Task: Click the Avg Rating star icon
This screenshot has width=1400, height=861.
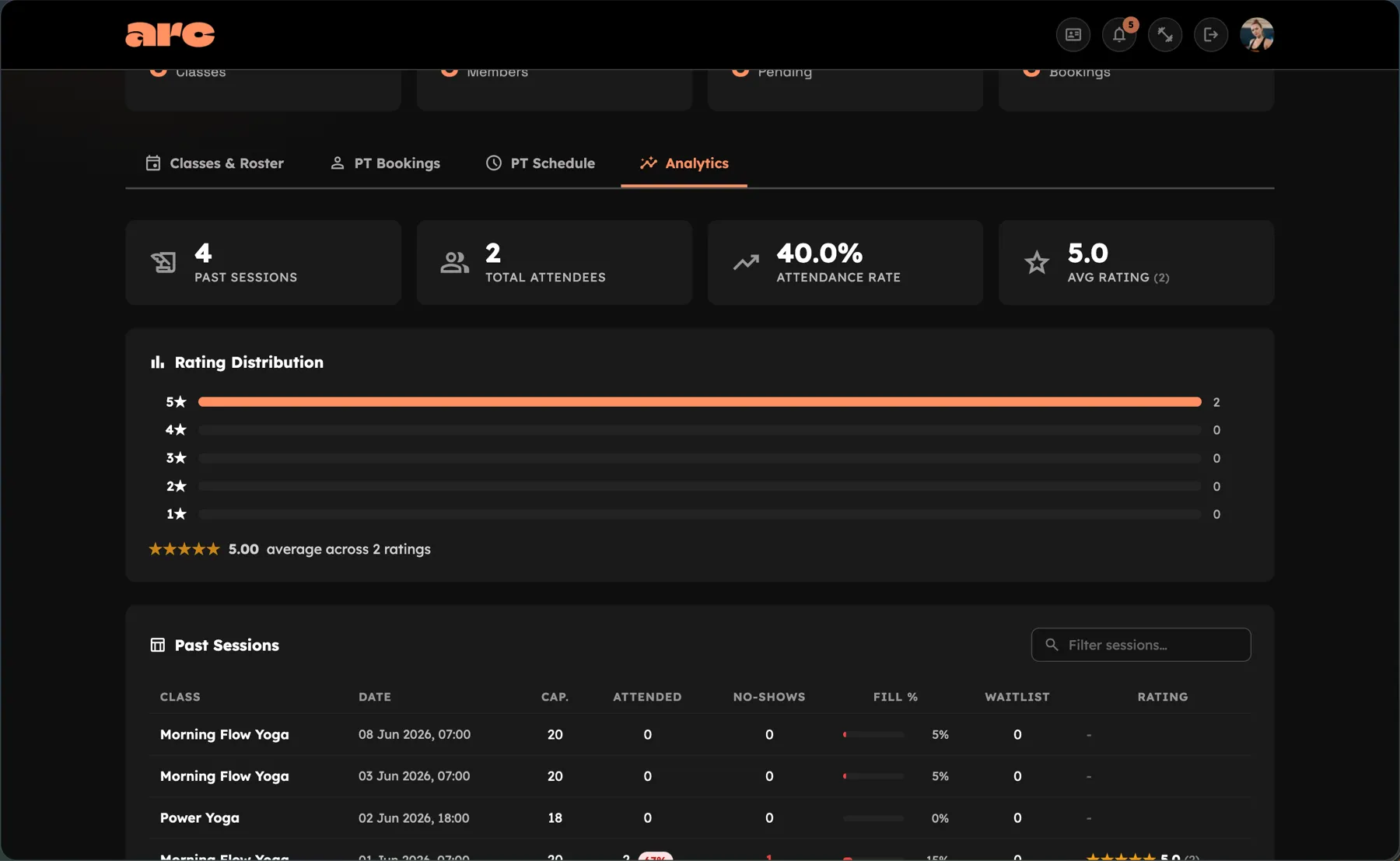Action: pyautogui.click(x=1037, y=262)
